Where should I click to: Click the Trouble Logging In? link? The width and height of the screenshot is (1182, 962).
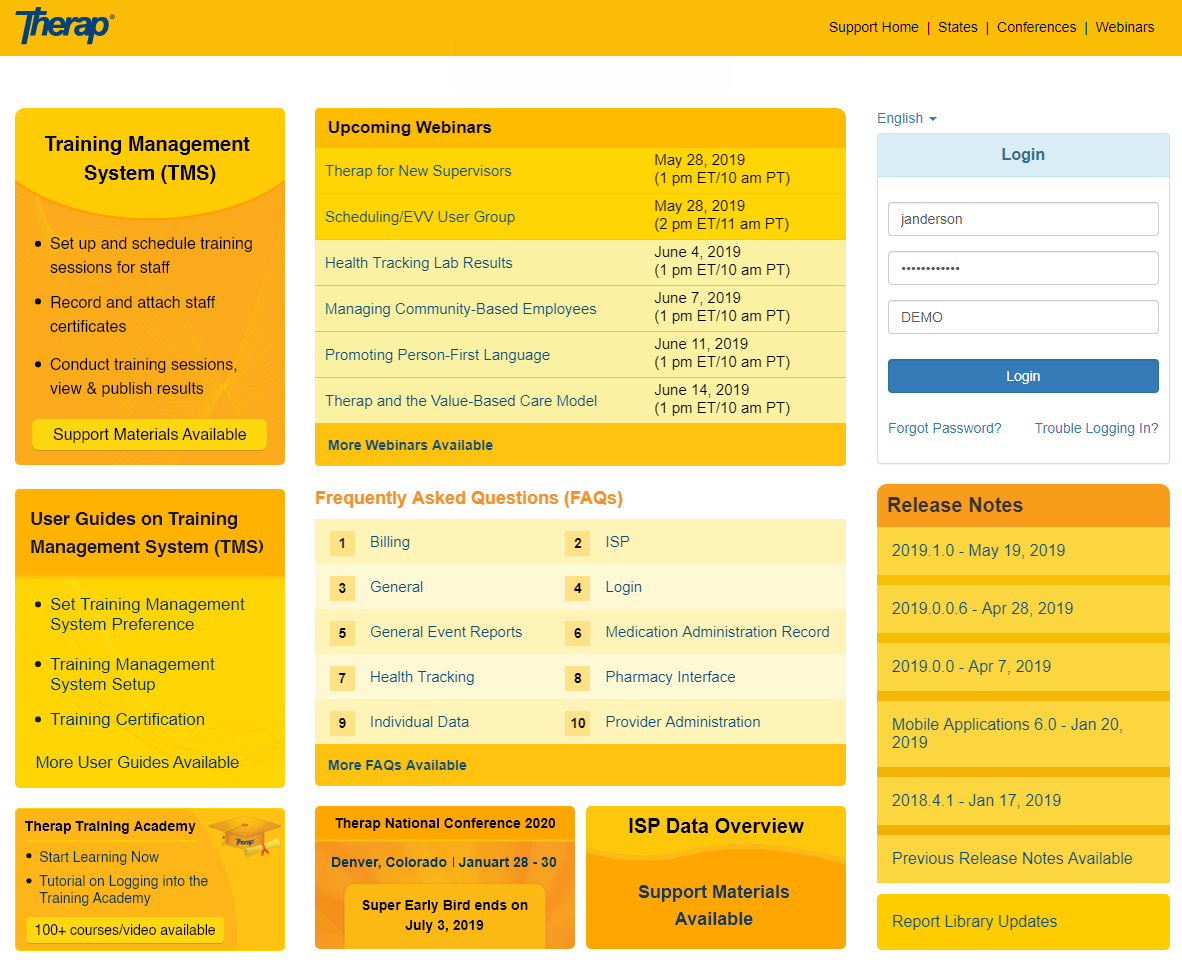tap(1096, 428)
